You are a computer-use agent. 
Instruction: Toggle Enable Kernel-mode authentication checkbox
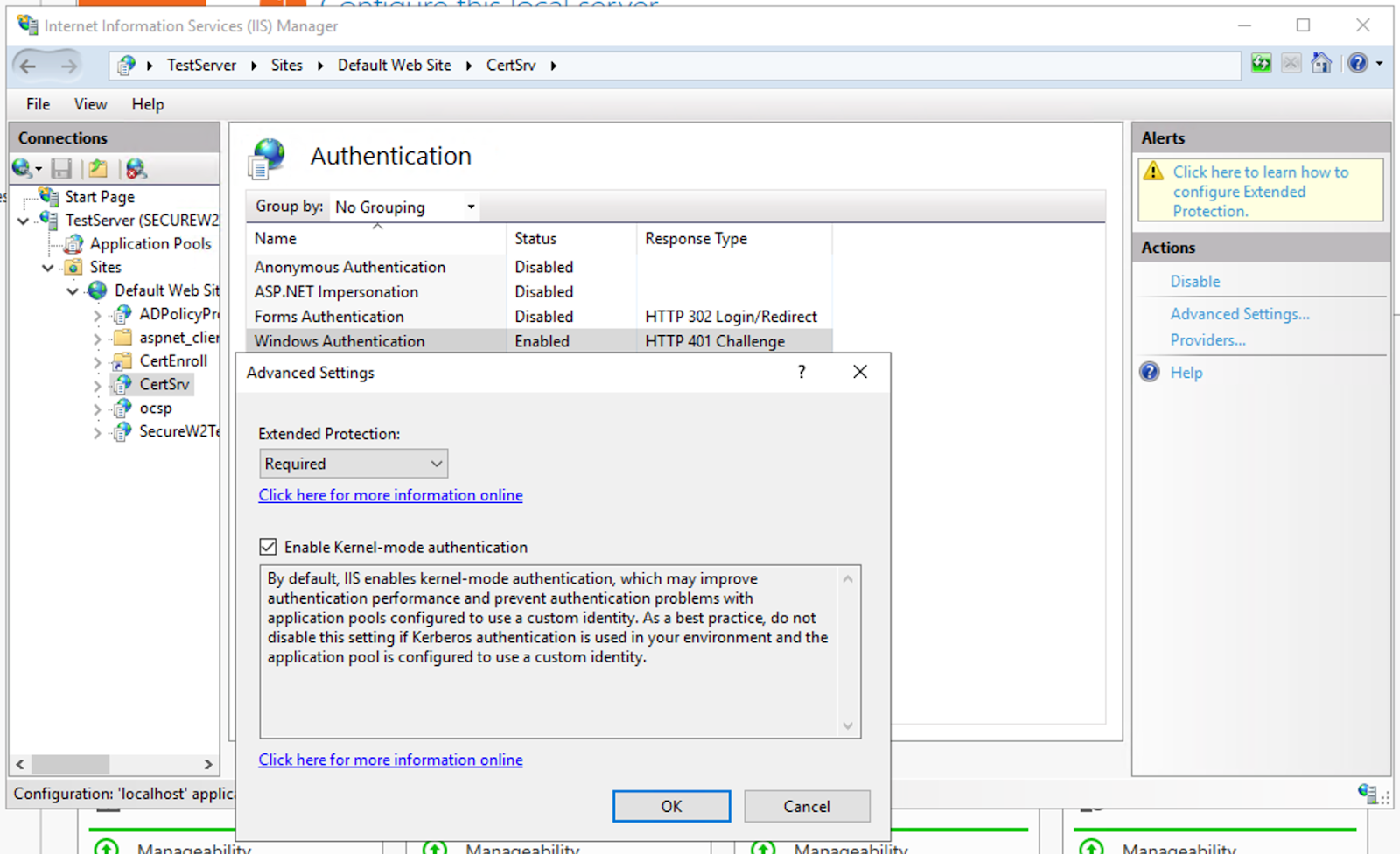[x=268, y=547]
